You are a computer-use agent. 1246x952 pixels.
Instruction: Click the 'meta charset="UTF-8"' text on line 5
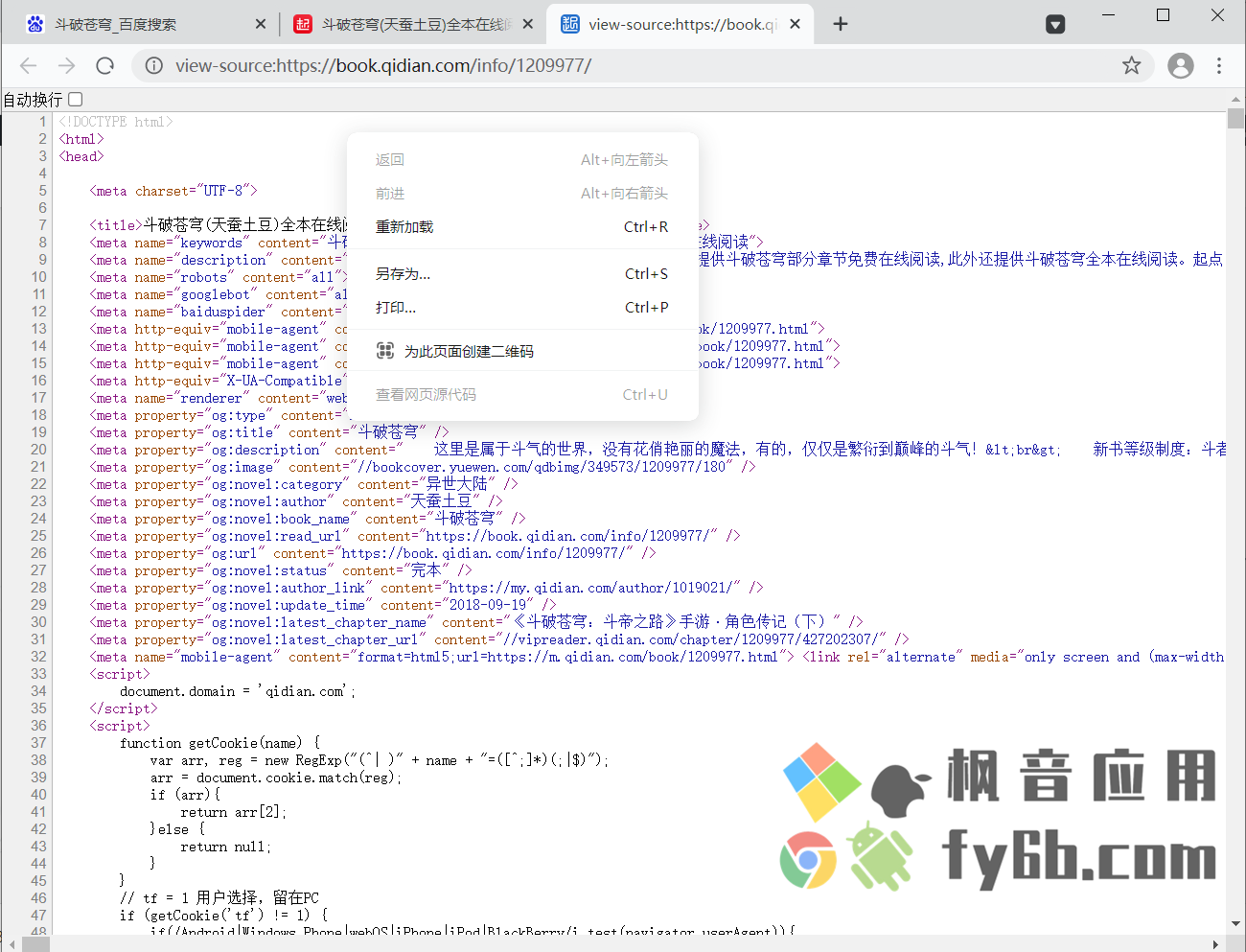point(173,191)
